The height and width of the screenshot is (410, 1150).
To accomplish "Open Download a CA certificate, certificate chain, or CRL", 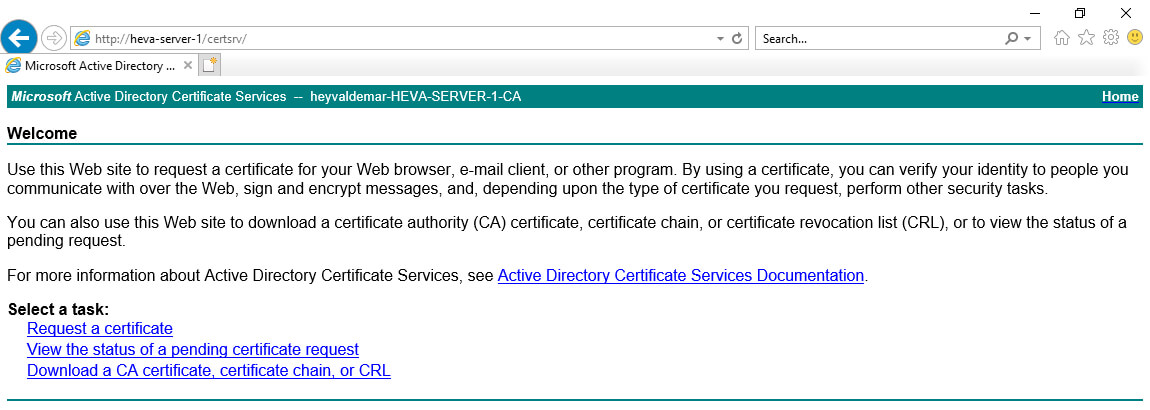I will (209, 370).
